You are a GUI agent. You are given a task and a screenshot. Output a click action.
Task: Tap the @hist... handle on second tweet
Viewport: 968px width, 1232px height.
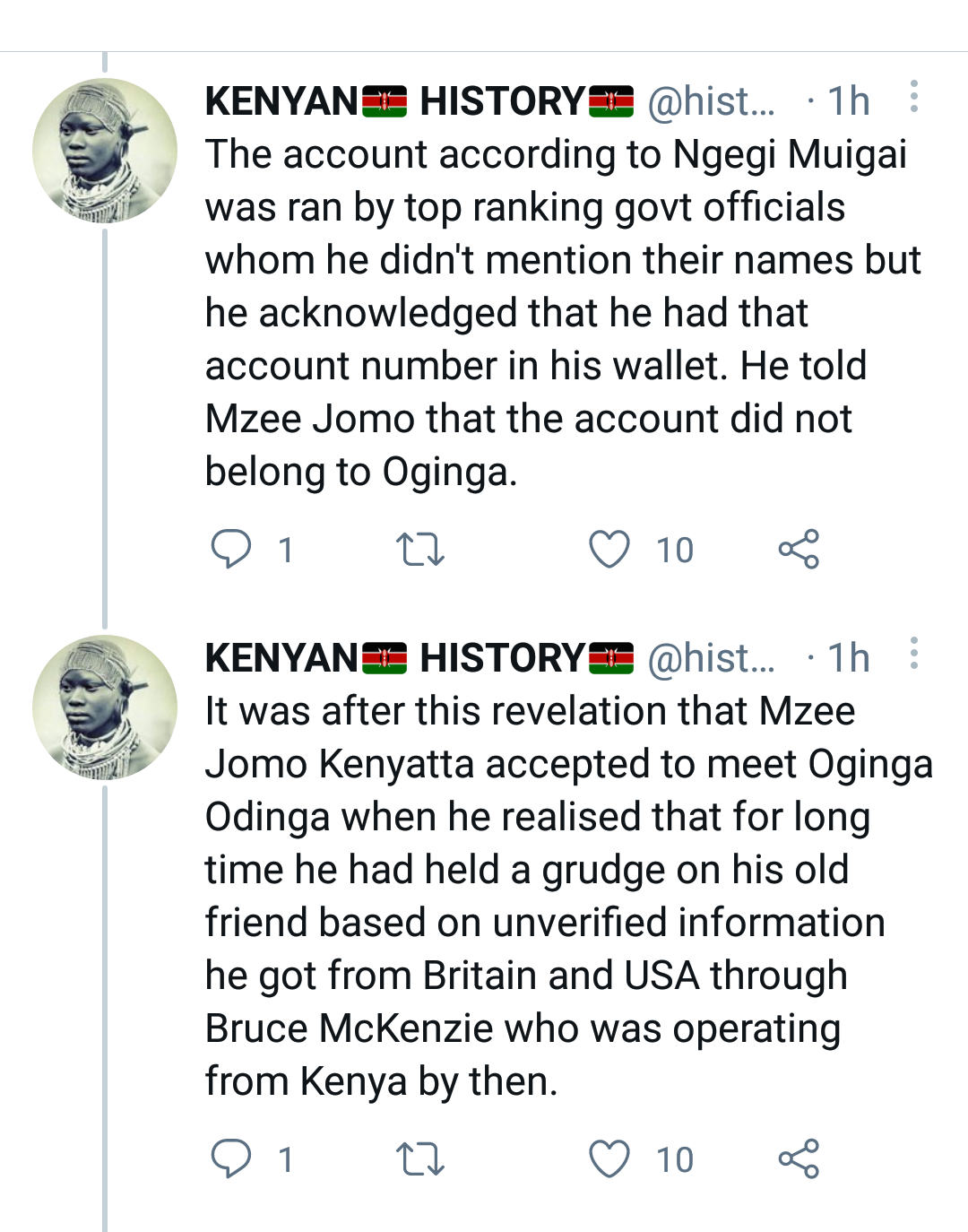click(711, 658)
